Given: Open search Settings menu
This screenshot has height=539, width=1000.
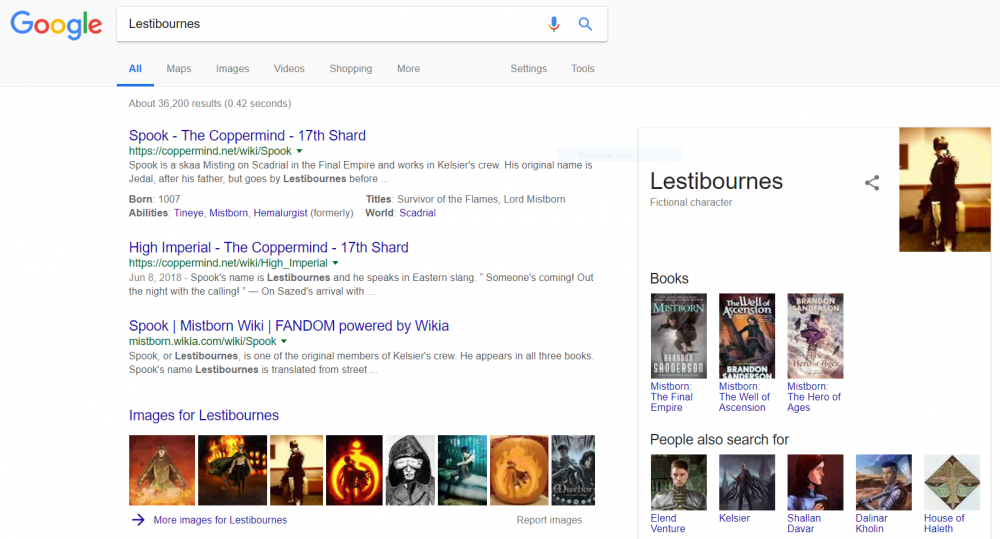Looking at the screenshot, I should coord(528,69).
